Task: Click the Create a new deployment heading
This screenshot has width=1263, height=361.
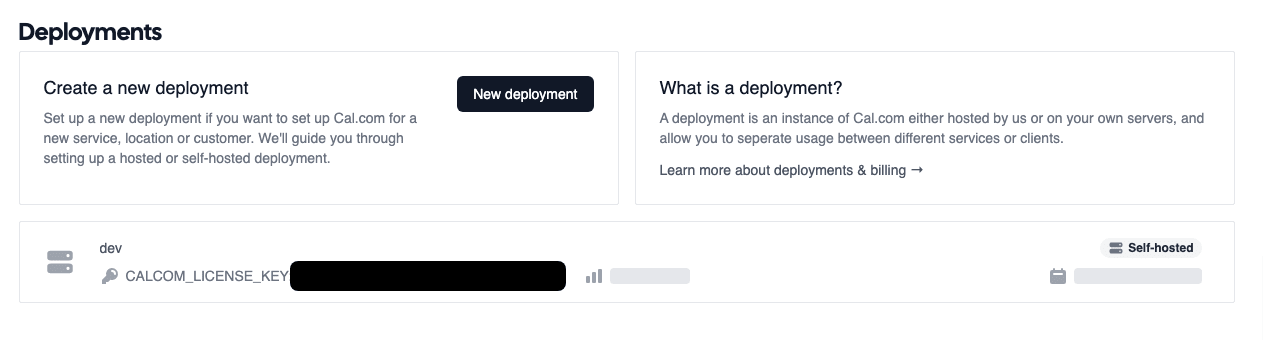Action: pyautogui.click(x=146, y=88)
